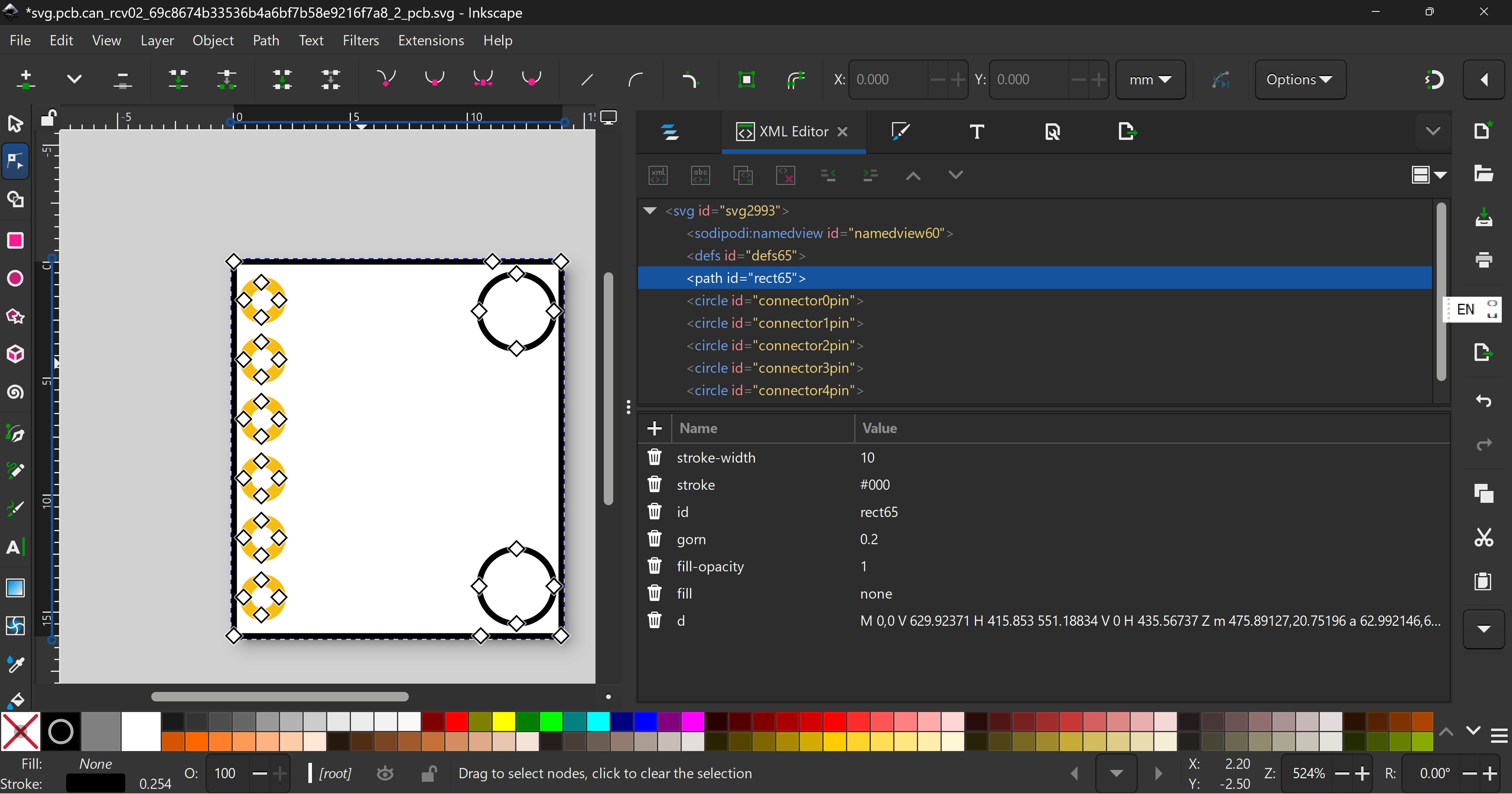The image size is (1512, 794).
Task: Choose the 3D Box tool
Action: tap(15, 353)
